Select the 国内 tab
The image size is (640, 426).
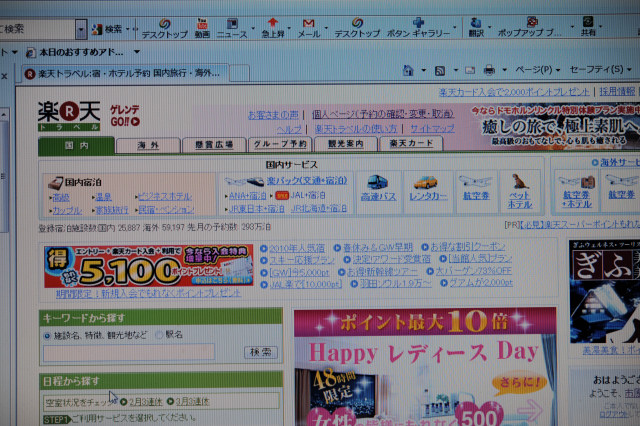point(76,146)
